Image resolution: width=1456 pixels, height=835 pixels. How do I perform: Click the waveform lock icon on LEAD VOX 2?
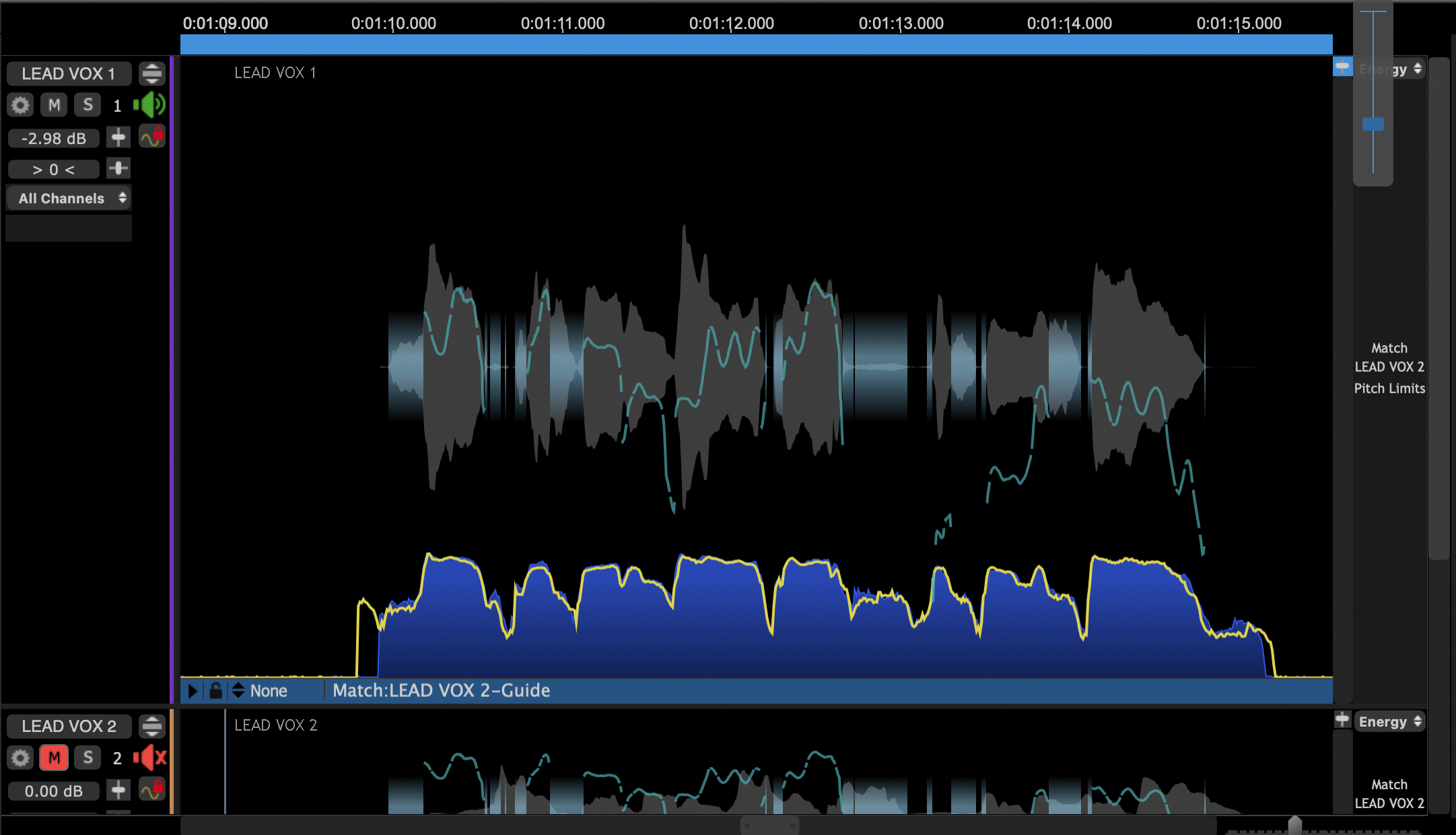[x=152, y=789]
